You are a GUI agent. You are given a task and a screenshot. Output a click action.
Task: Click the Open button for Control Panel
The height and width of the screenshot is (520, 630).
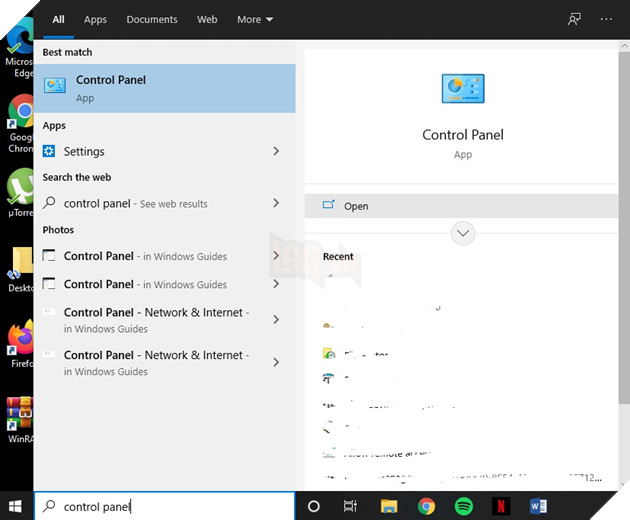461,206
